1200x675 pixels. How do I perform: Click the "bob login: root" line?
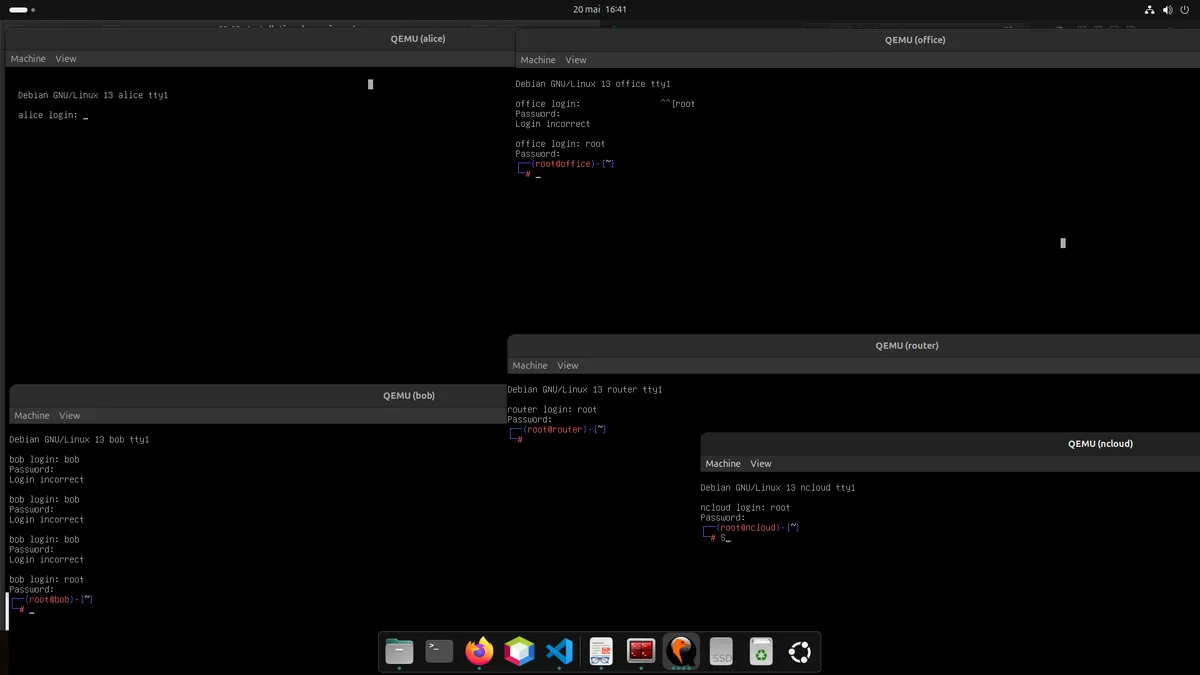[46, 580]
